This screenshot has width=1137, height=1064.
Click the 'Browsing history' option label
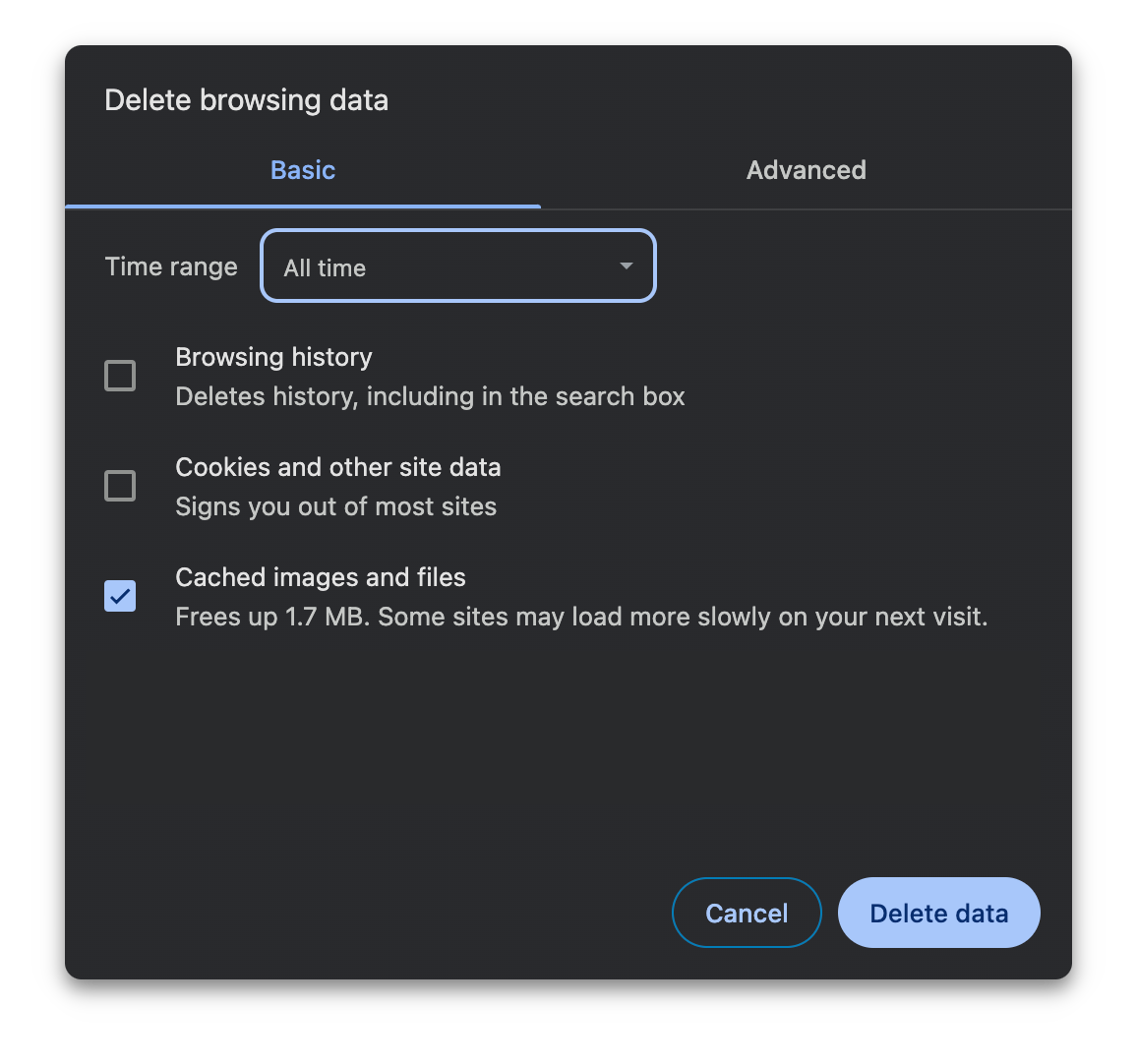(273, 357)
